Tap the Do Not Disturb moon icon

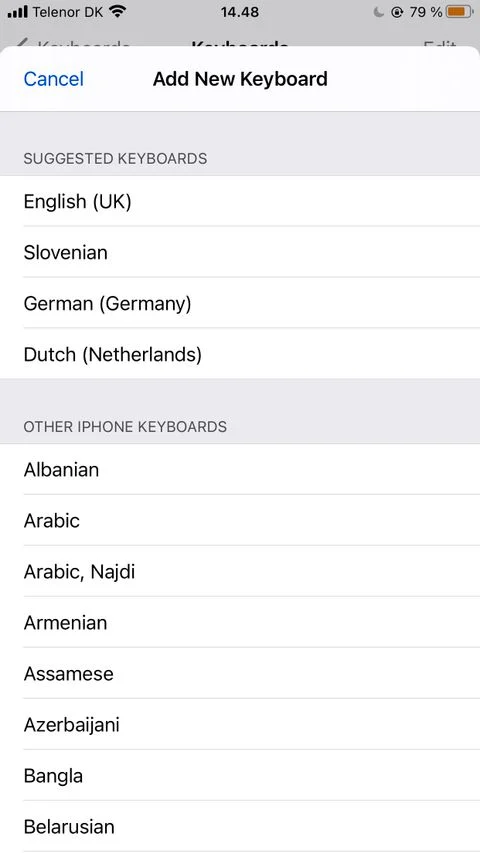379,11
